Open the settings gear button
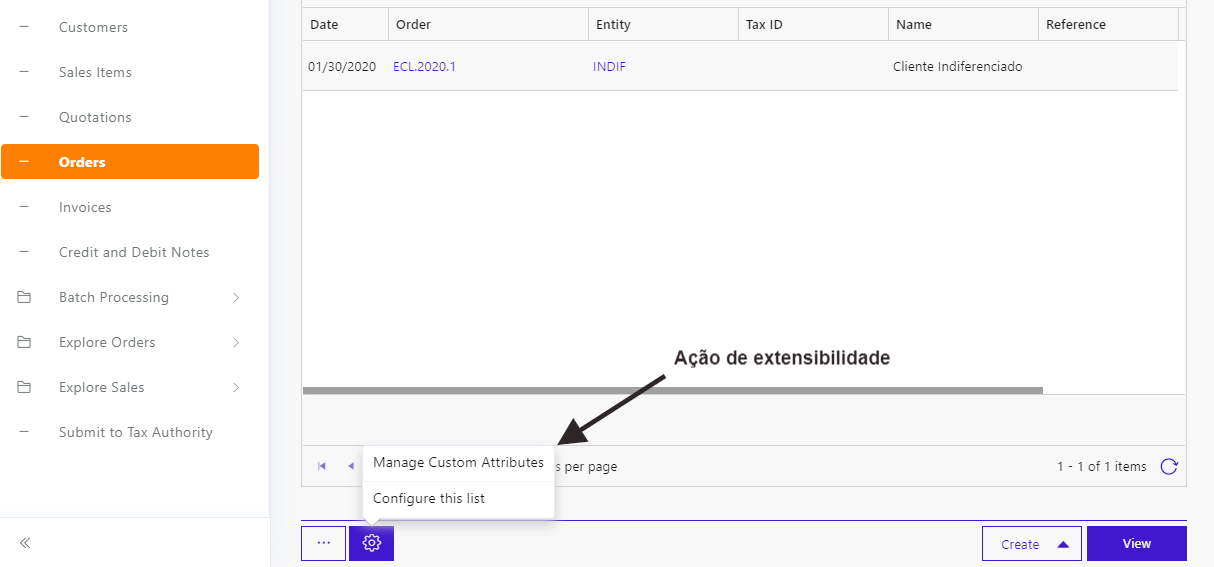Screen dimensions: 1214x567 click(371, 543)
